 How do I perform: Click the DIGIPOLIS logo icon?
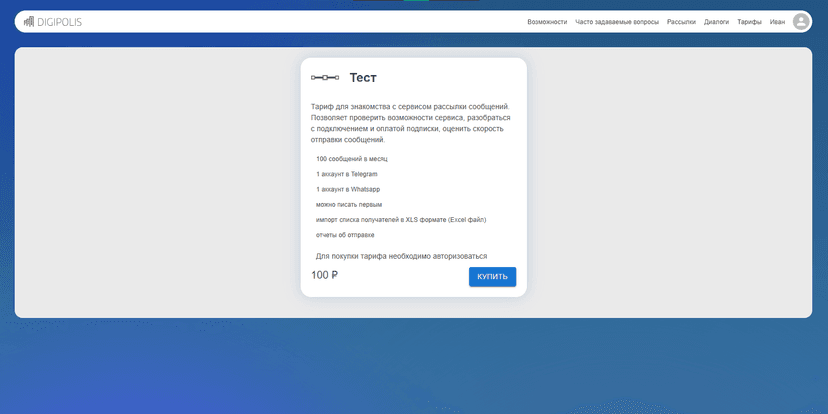point(28,21)
